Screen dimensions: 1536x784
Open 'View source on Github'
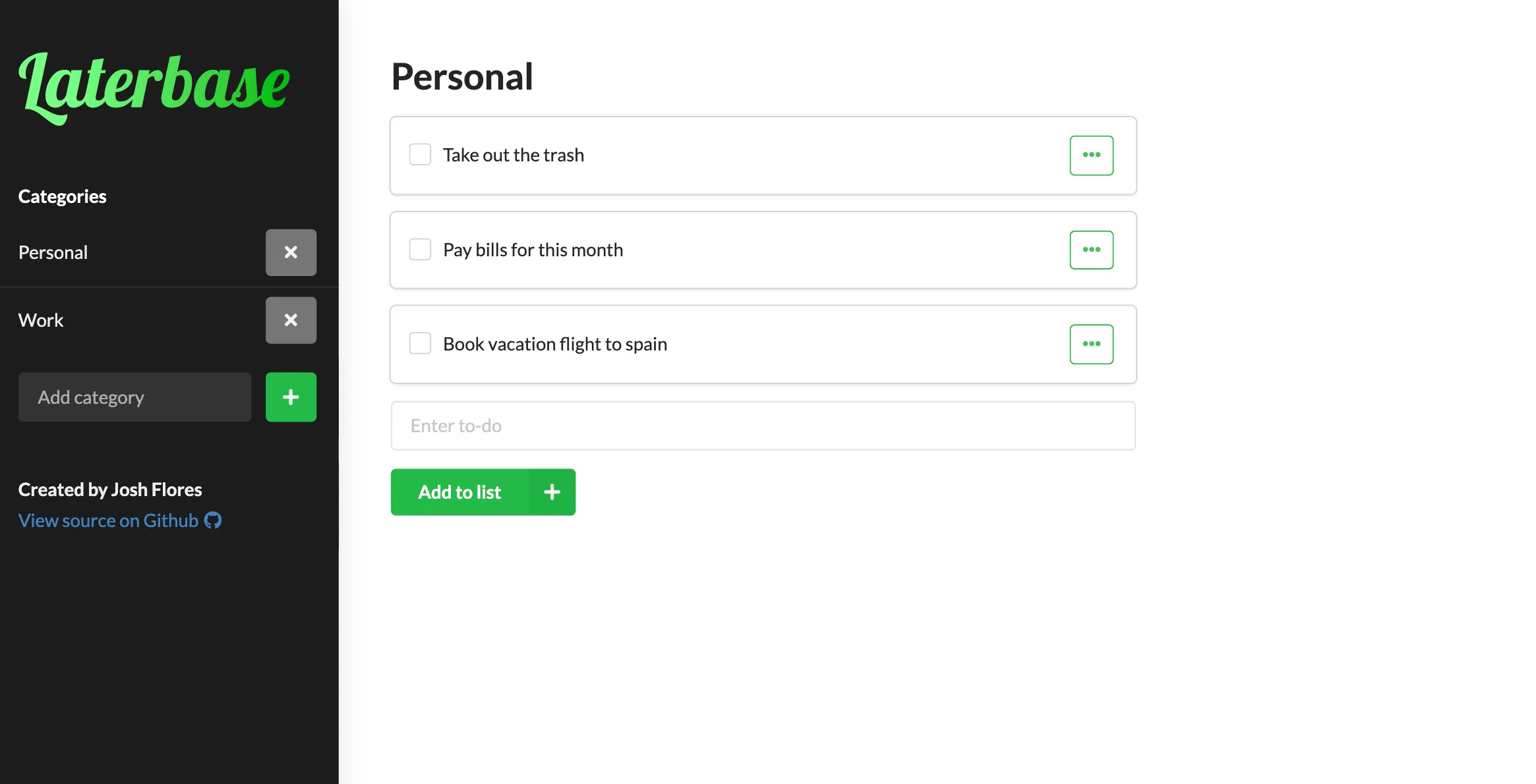click(x=108, y=520)
